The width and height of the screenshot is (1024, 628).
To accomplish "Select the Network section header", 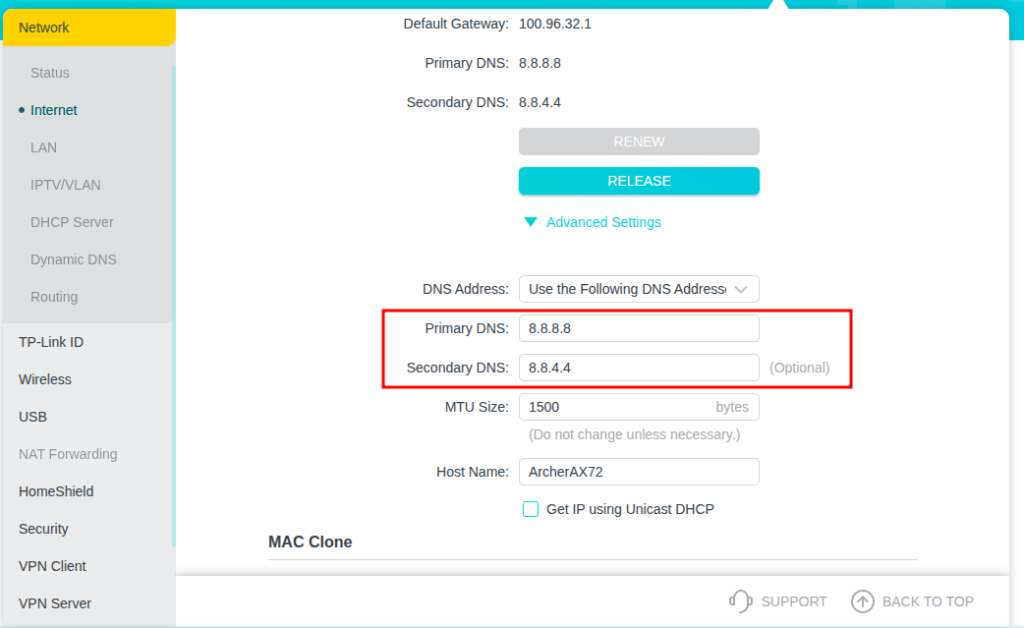I will tap(44, 28).
